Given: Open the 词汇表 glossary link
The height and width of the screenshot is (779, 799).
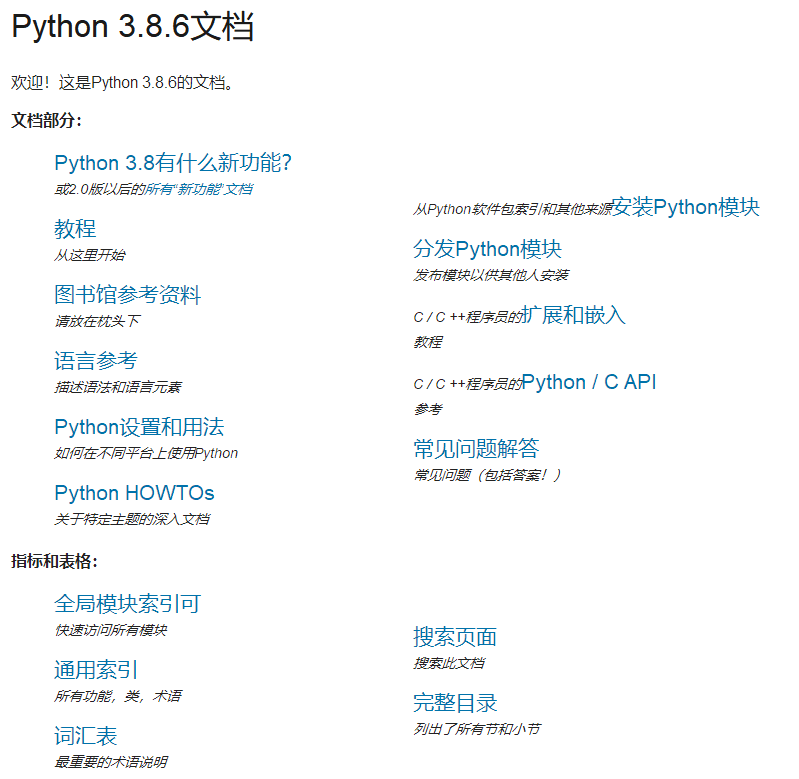Looking at the screenshot, I should click(x=86, y=736).
